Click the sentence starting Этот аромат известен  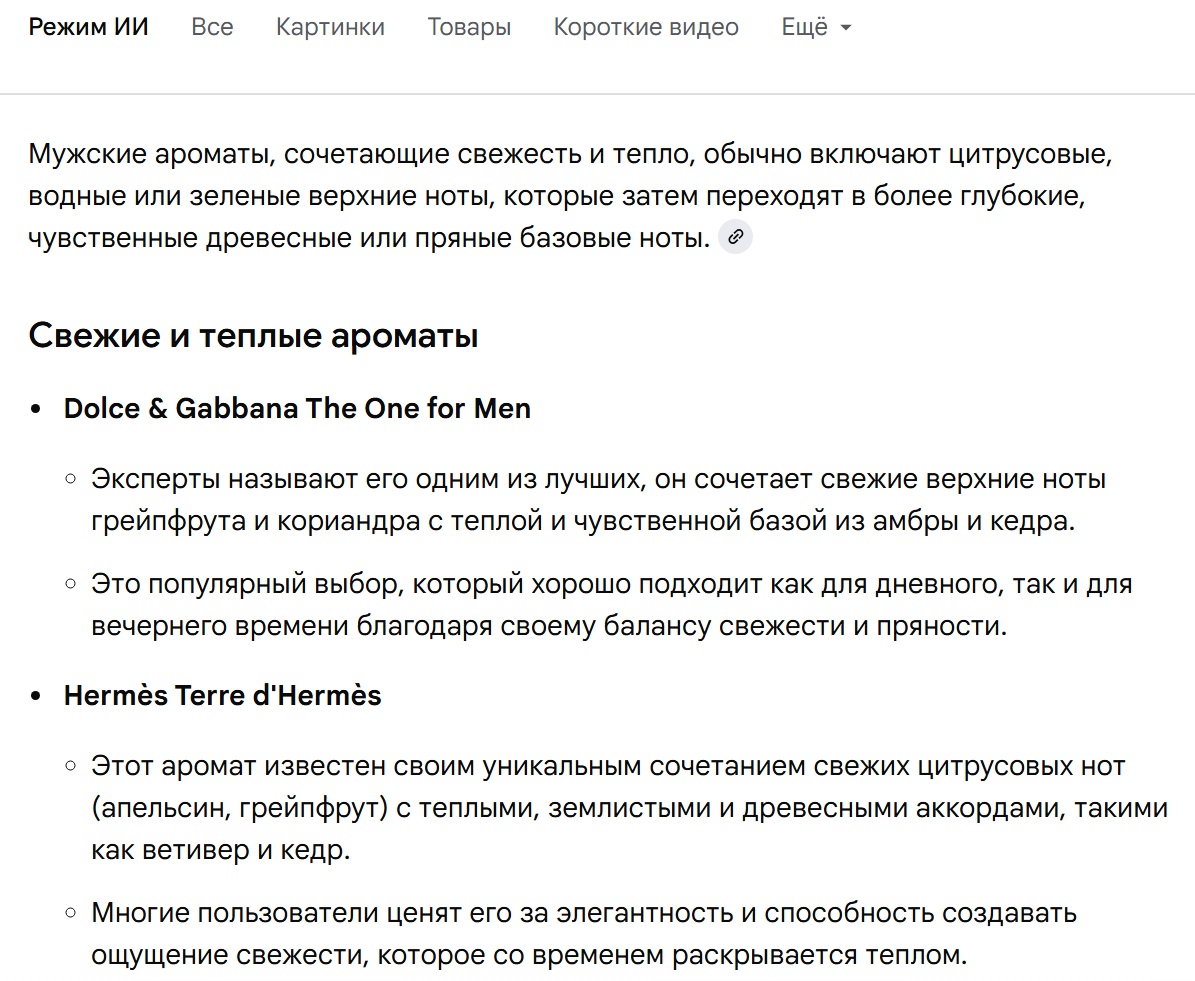[630, 808]
